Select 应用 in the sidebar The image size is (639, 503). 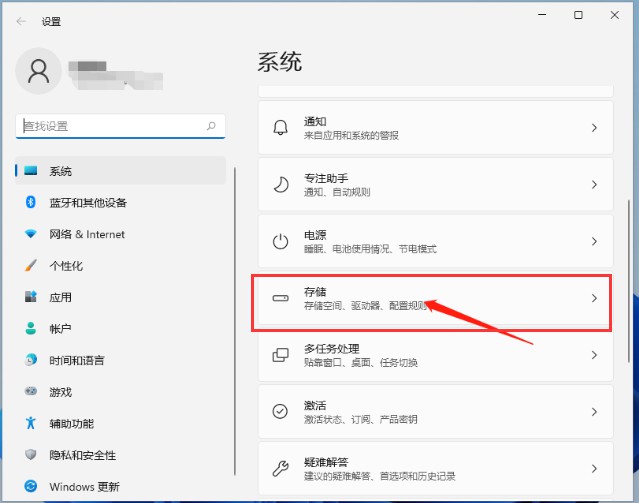60,297
